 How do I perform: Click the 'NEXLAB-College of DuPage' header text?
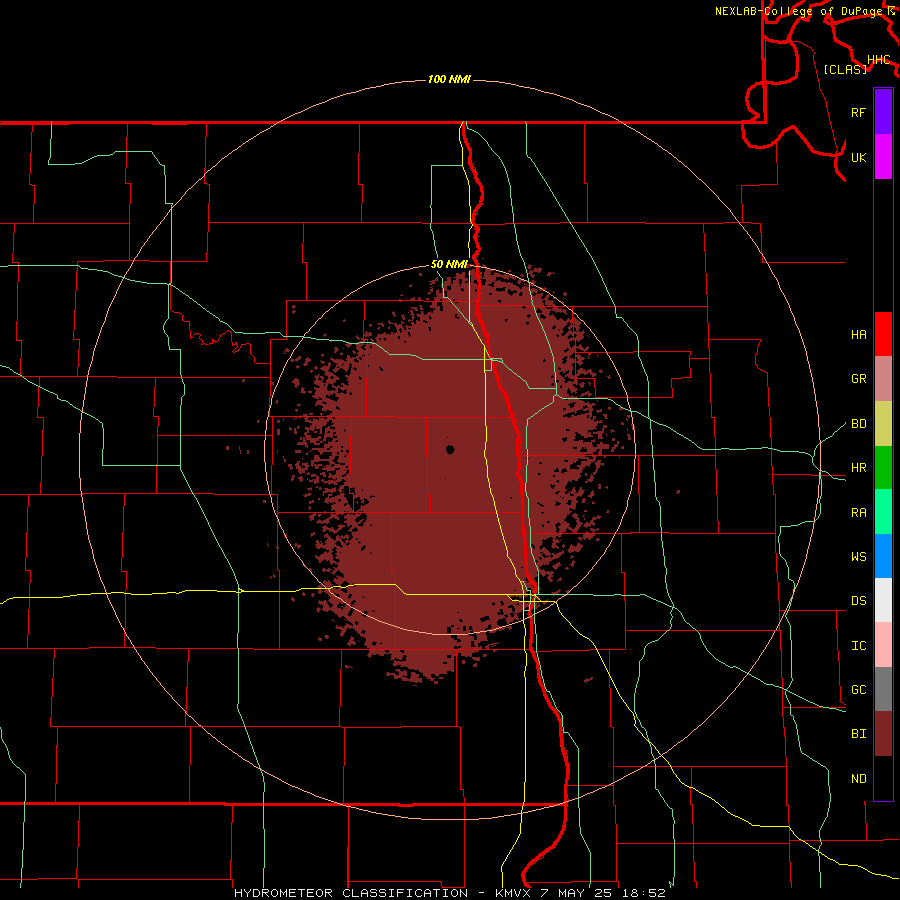click(798, 11)
